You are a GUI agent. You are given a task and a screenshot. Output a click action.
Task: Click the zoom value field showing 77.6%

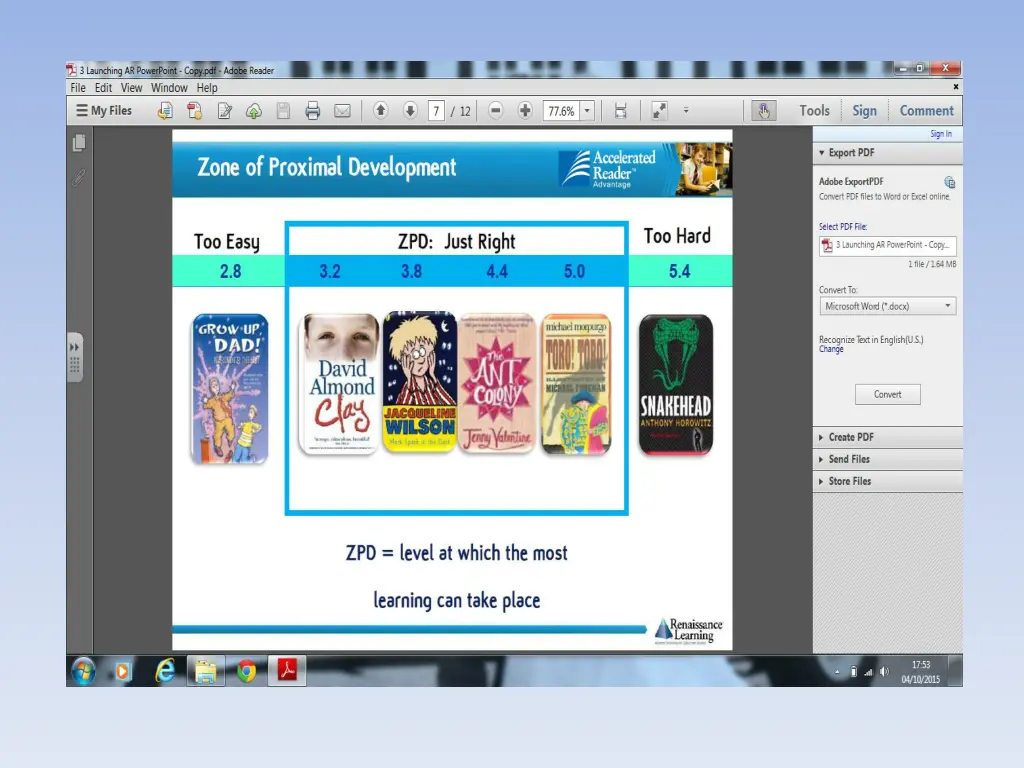(x=562, y=111)
